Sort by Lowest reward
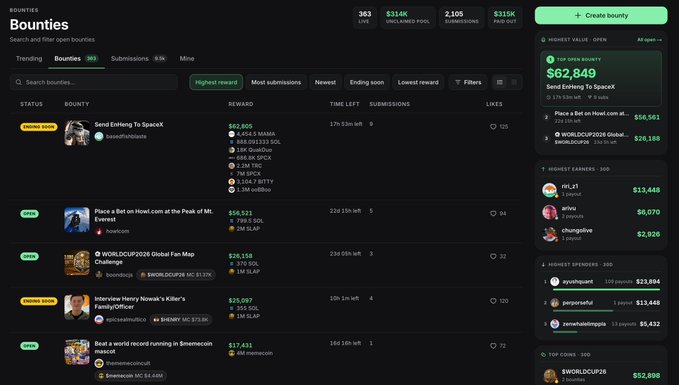The height and width of the screenshot is (385, 679). point(418,82)
